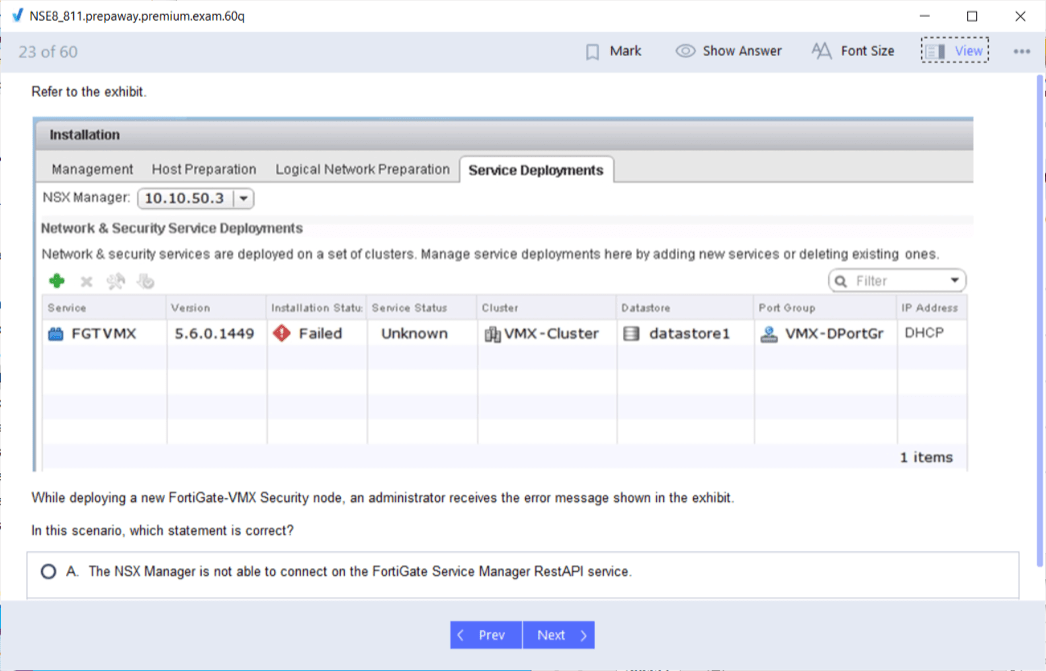This screenshot has width=1046, height=671.
Task: Click the Mark button label
Action: 625,51
